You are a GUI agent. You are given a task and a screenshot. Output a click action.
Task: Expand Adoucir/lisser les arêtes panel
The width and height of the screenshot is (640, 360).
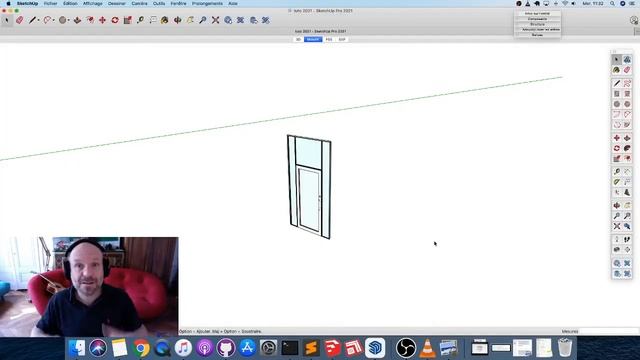point(537,29)
